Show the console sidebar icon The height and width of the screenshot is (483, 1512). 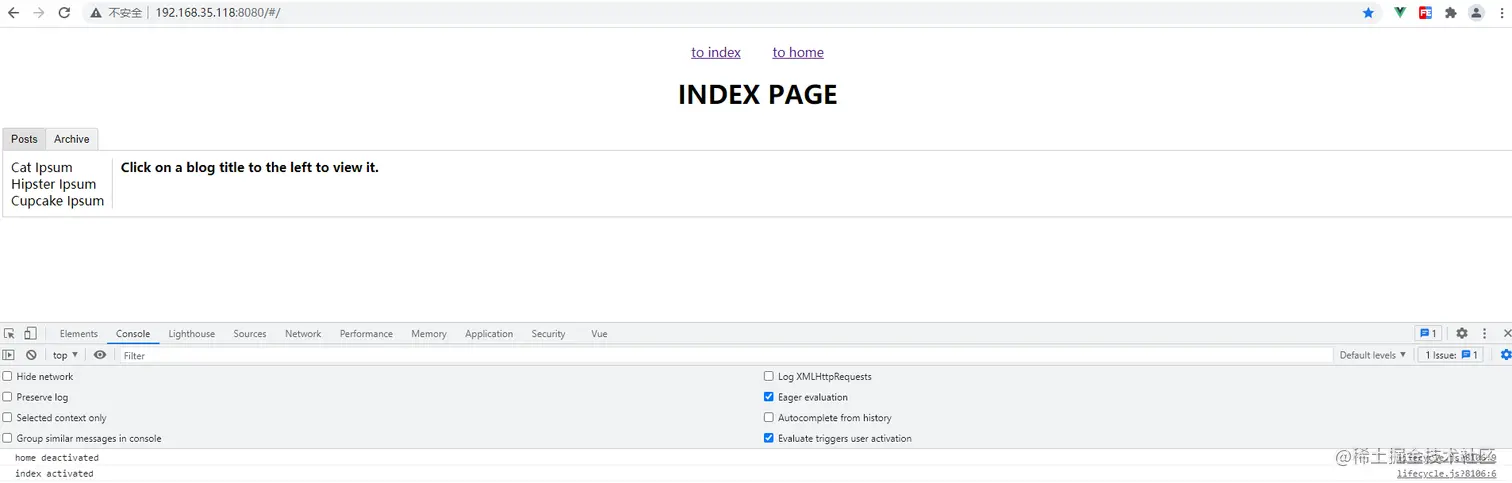9,355
